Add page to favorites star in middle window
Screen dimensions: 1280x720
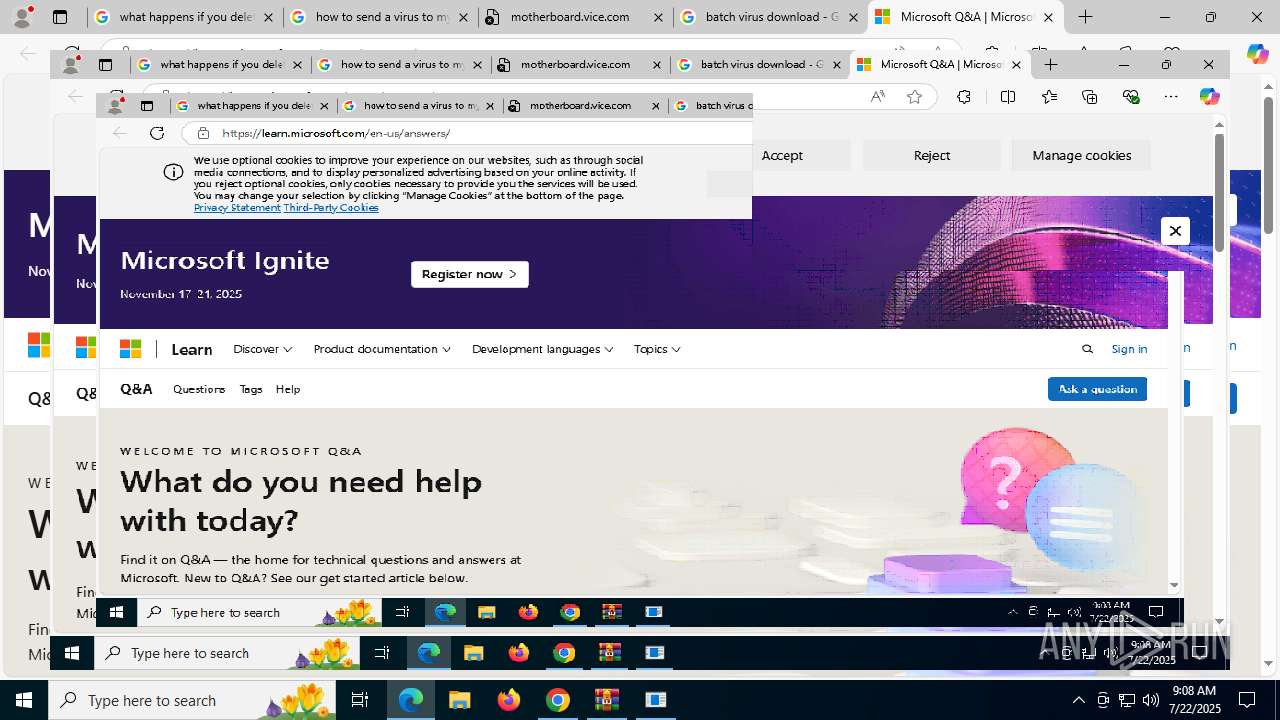coord(914,96)
